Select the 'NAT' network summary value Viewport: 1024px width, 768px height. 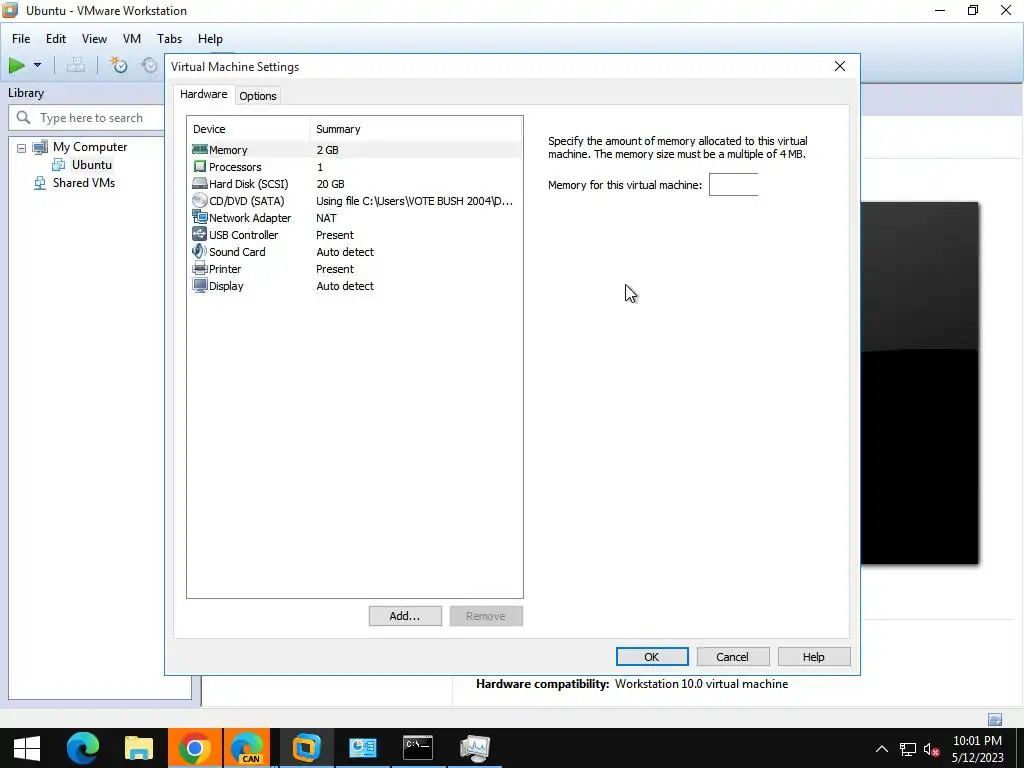327,217
